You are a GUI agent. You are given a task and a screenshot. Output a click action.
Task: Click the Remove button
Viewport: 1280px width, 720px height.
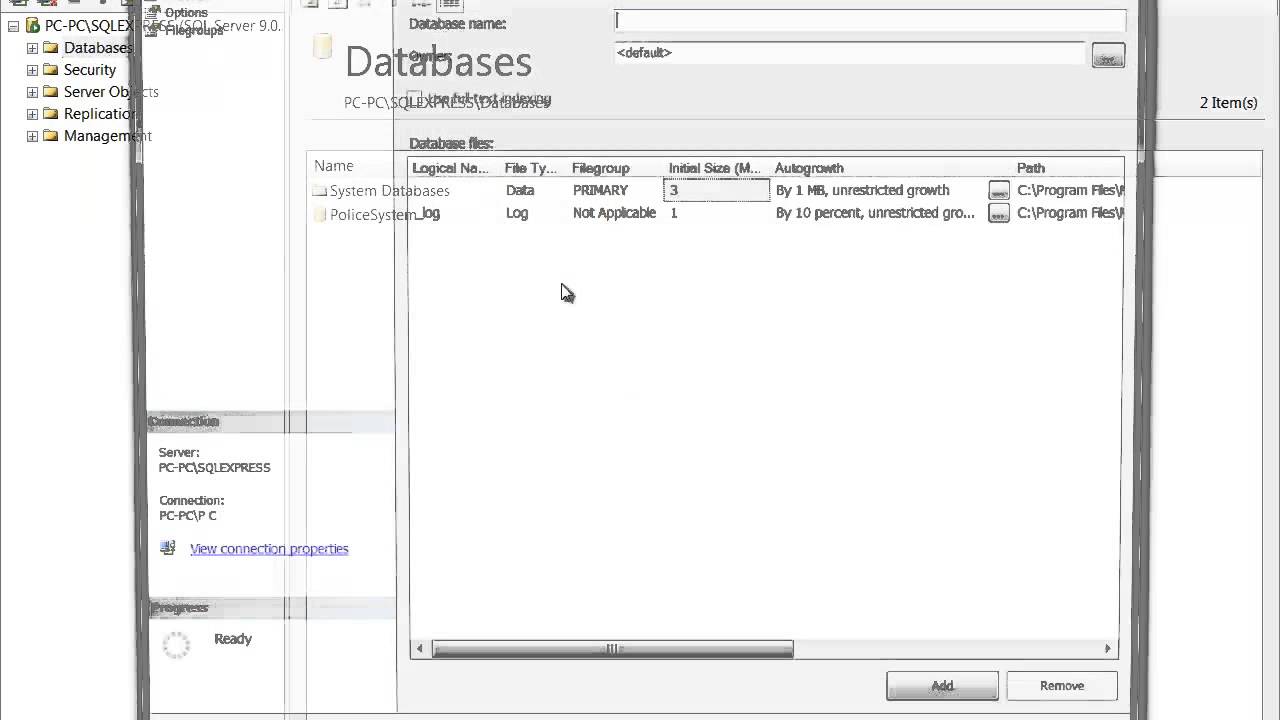[1062, 686]
